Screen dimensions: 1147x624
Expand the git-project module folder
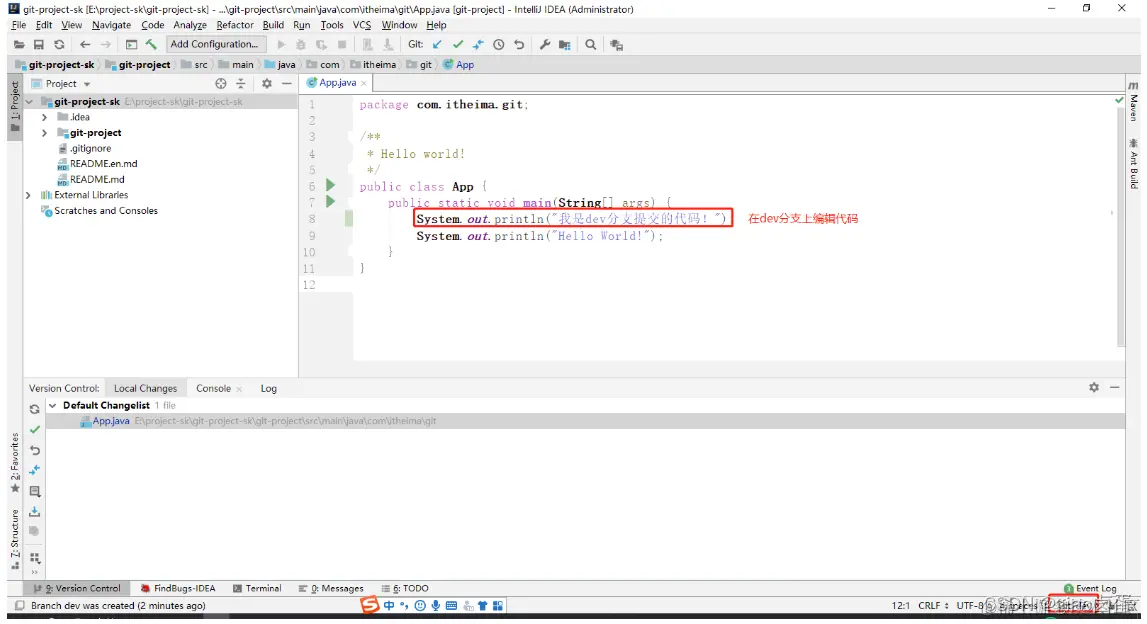pyautogui.click(x=45, y=132)
